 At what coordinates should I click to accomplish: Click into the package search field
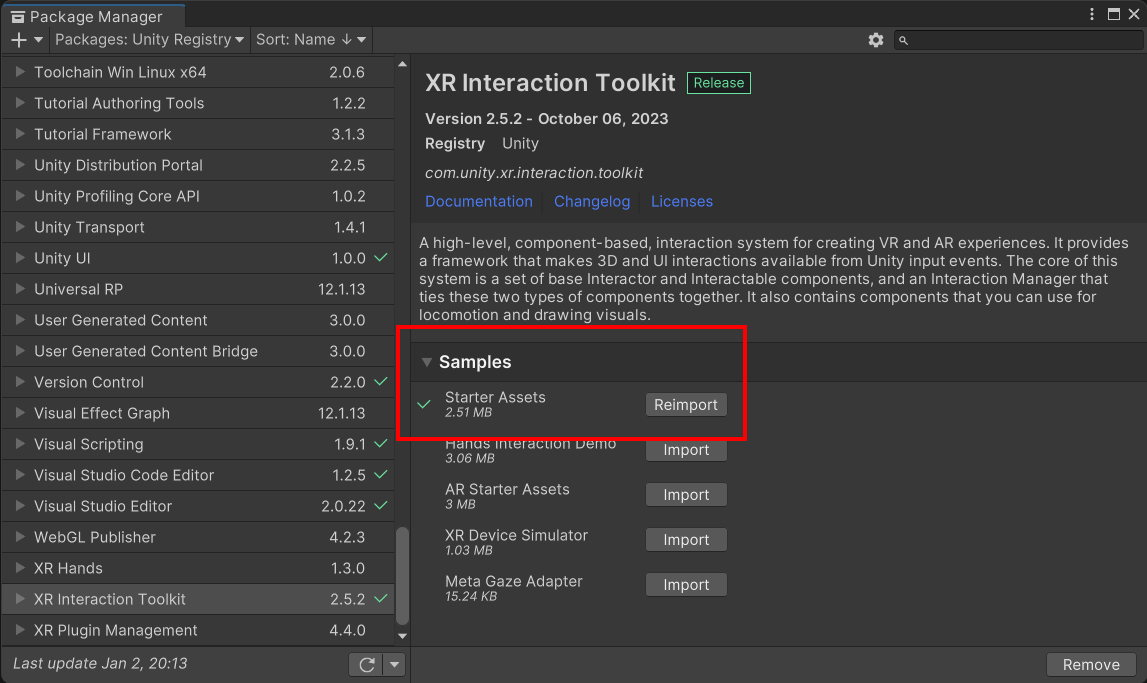coord(1020,40)
